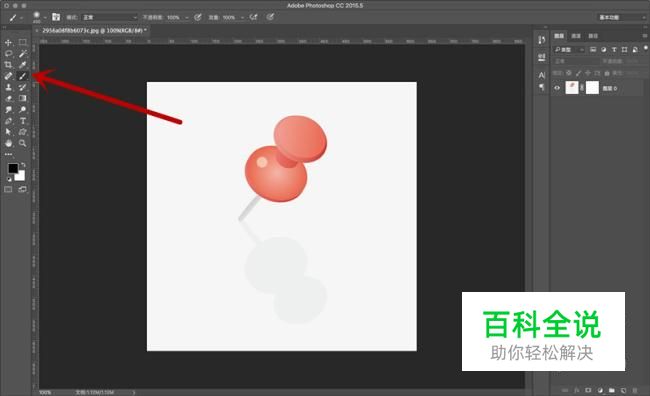Open the brush blend mode dropdown
This screenshot has width=650, height=396.
click(x=109, y=17)
